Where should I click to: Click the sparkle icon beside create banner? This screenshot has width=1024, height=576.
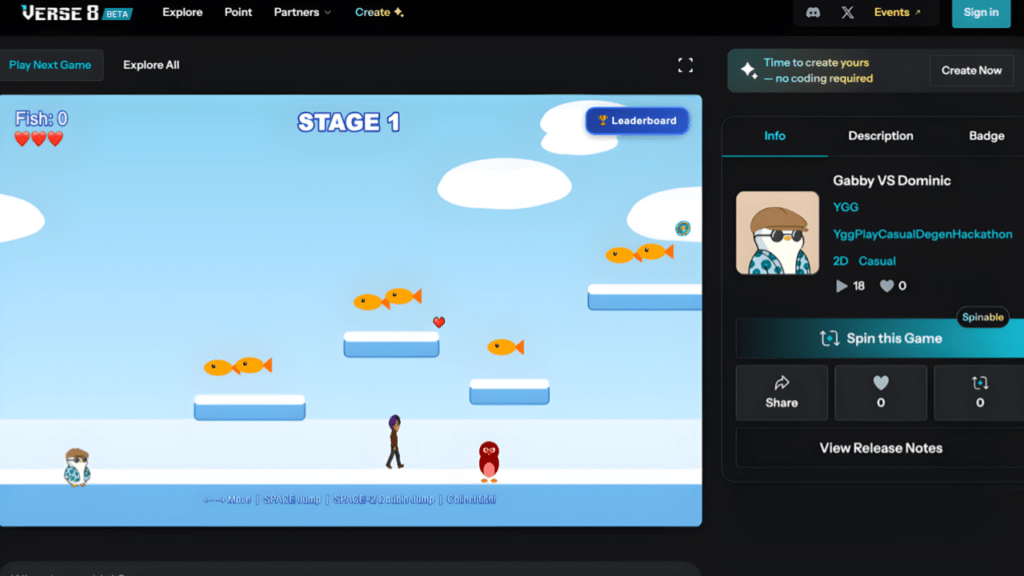coord(748,70)
